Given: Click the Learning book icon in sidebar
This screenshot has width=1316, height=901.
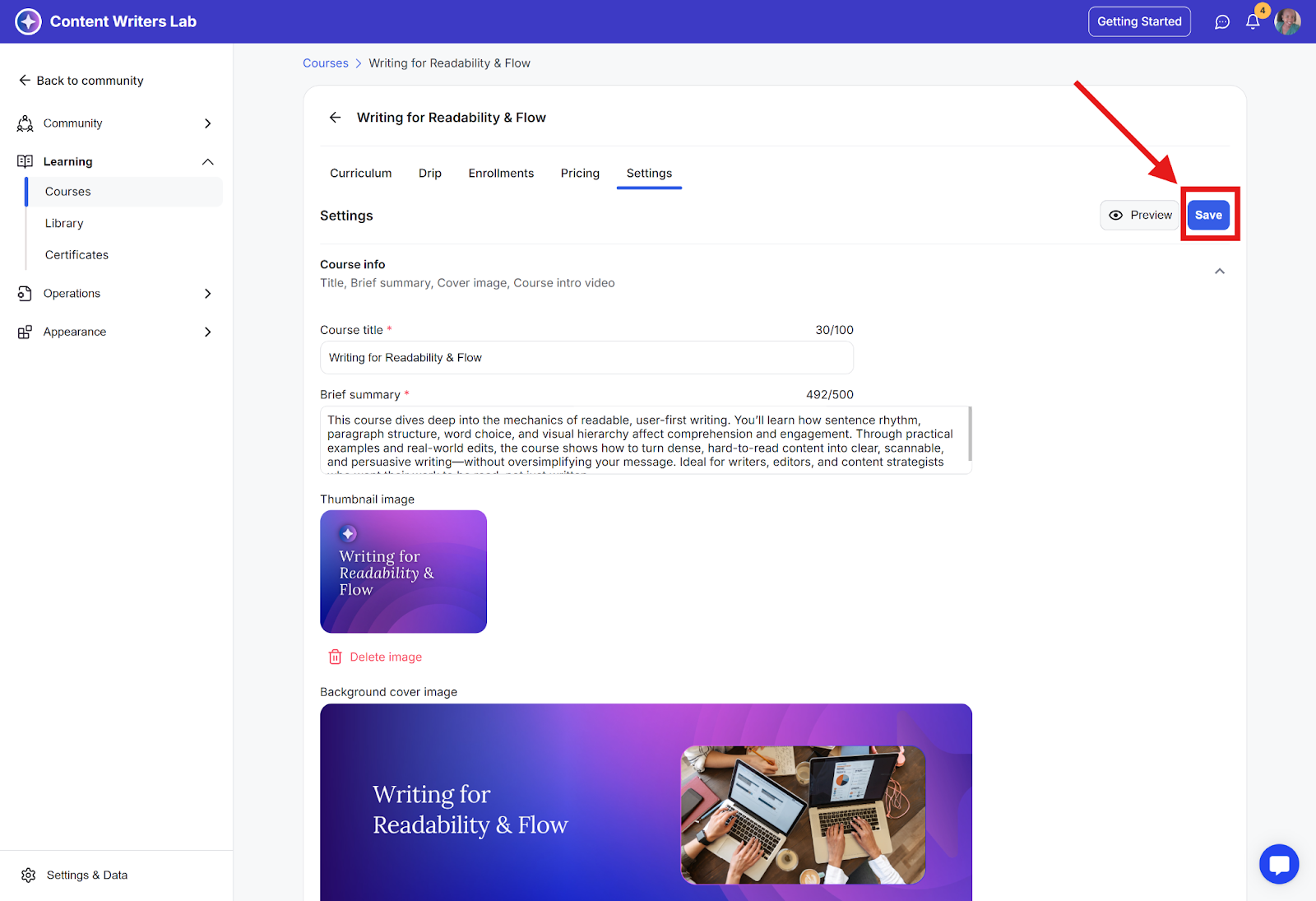Looking at the screenshot, I should [x=25, y=161].
